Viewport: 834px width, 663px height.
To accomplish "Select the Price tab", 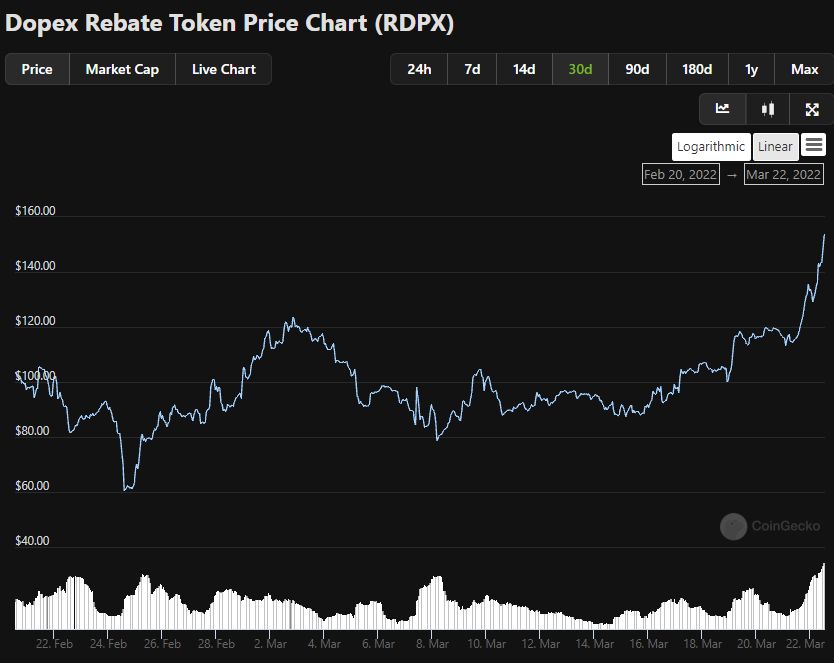I will (37, 69).
